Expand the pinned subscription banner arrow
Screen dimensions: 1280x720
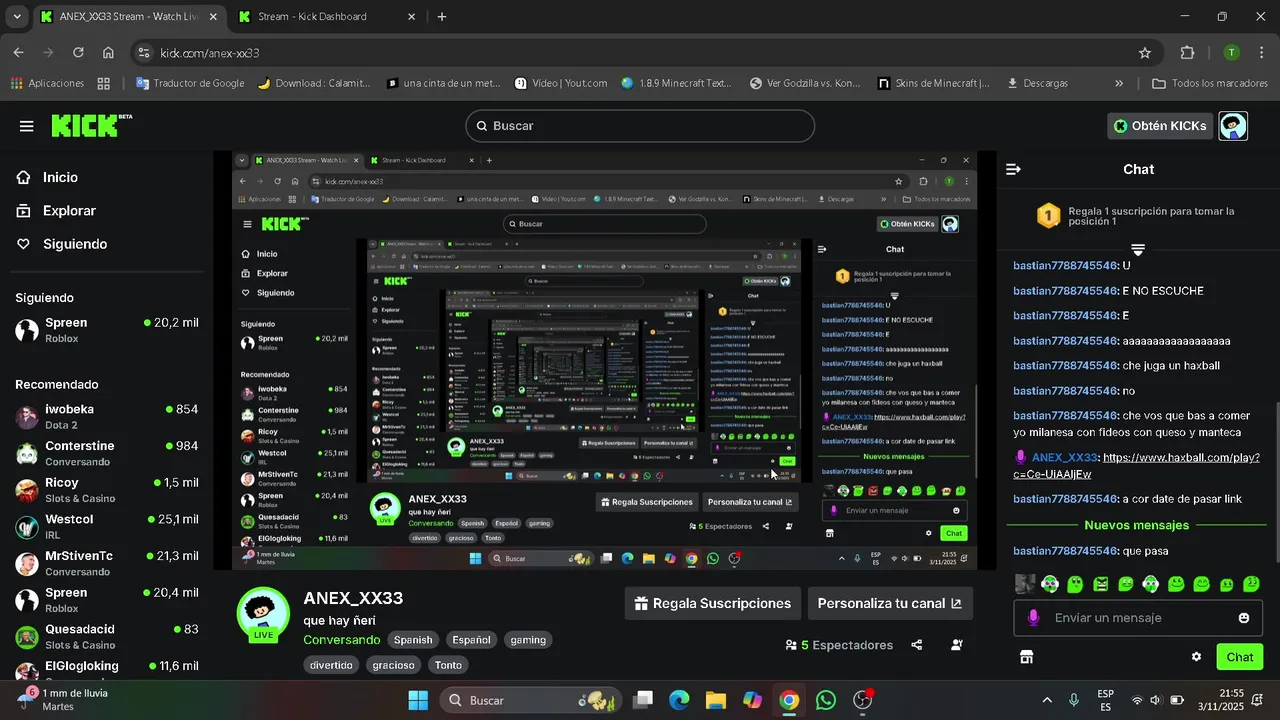1138,249
